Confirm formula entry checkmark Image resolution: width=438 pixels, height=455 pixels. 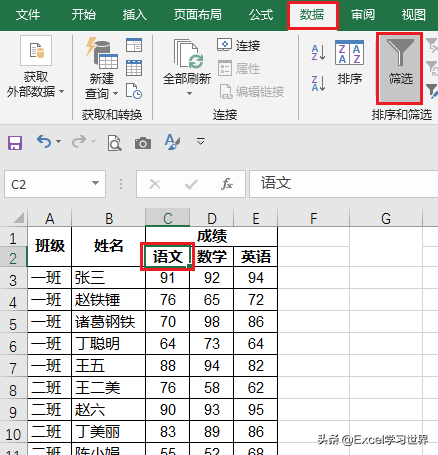click(x=191, y=184)
